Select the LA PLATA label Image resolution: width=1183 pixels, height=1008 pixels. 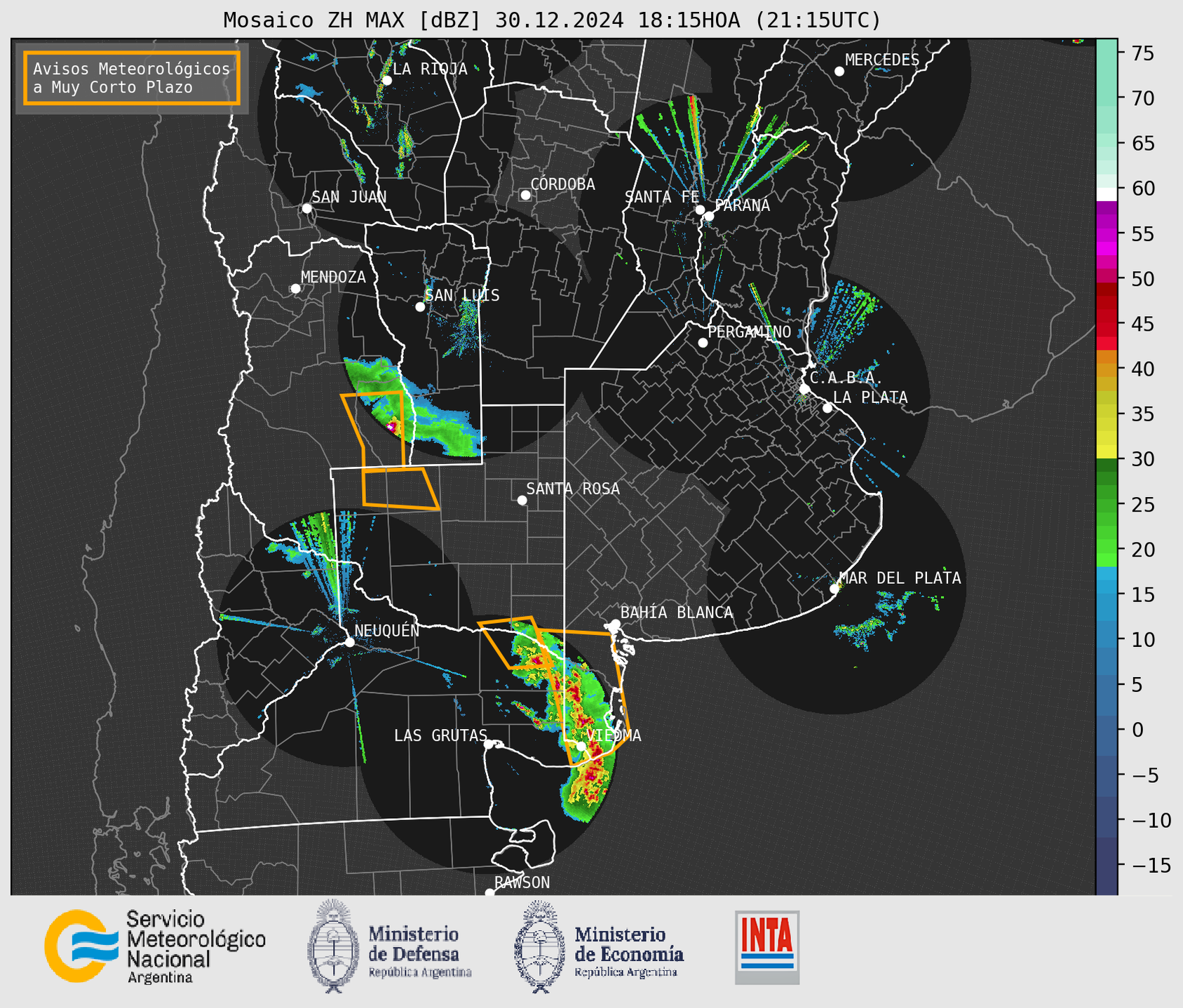coord(870,397)
